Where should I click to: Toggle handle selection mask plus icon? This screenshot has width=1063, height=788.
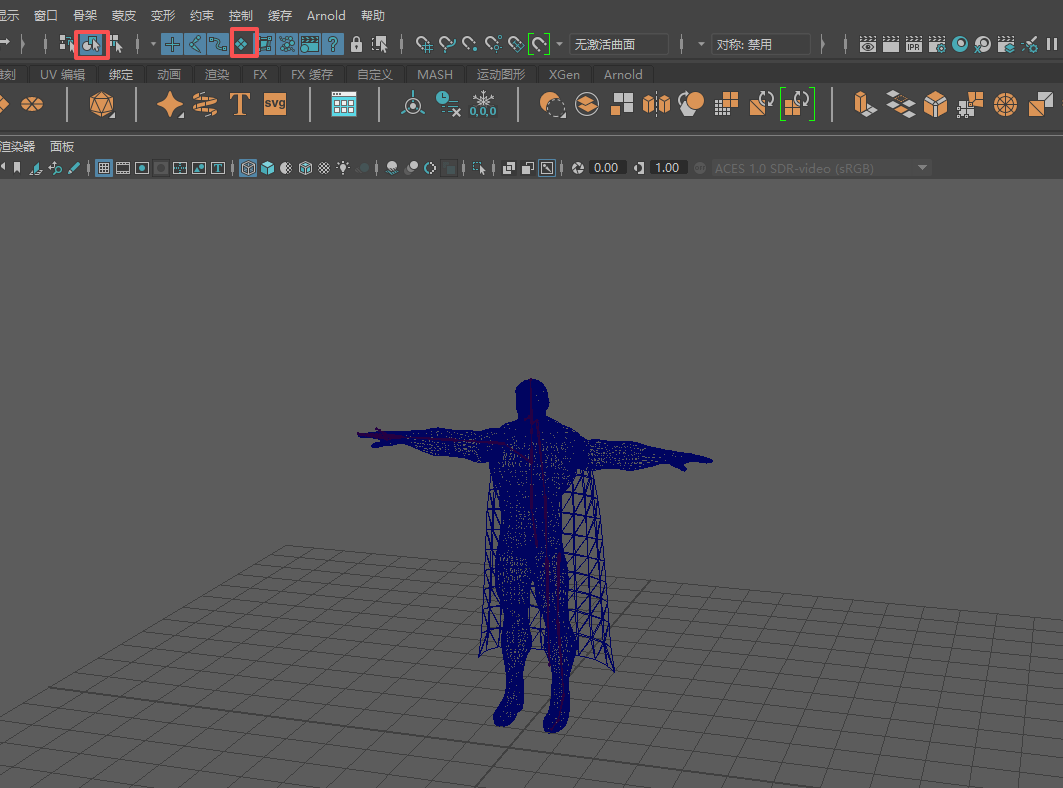coord(172,45)
